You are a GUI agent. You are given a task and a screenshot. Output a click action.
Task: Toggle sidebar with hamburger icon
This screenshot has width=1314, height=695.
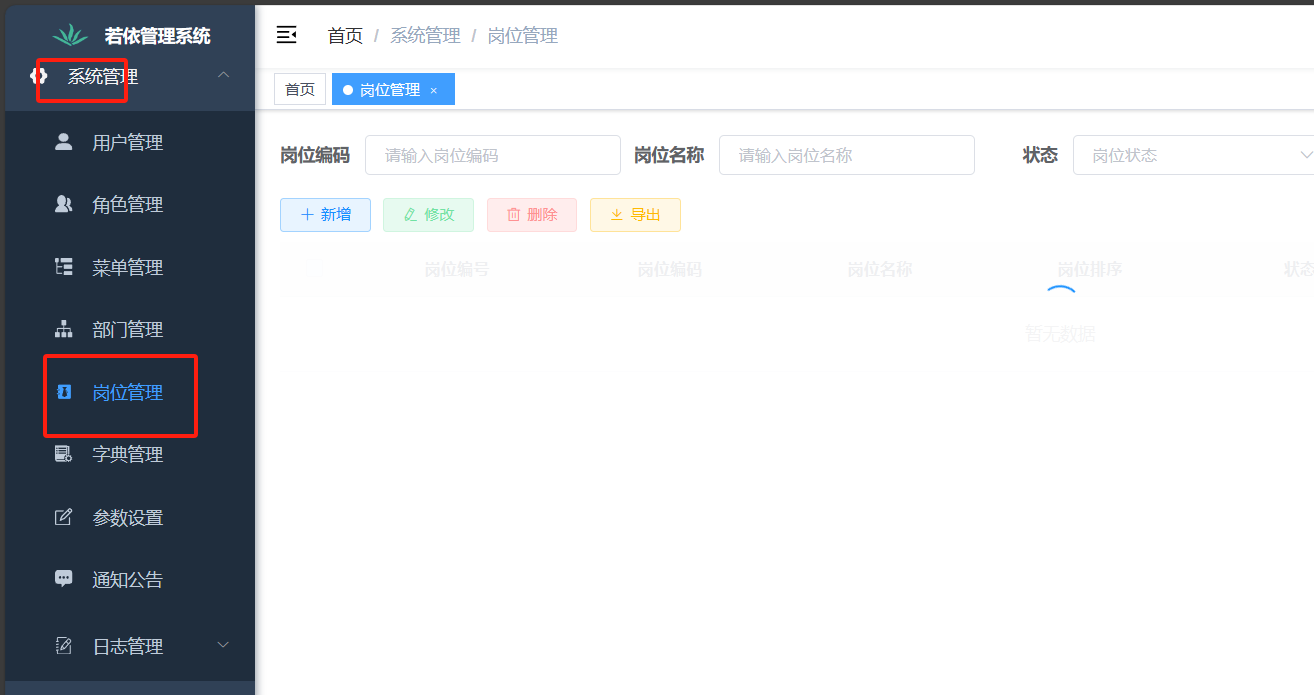click(x=286, y=35)
